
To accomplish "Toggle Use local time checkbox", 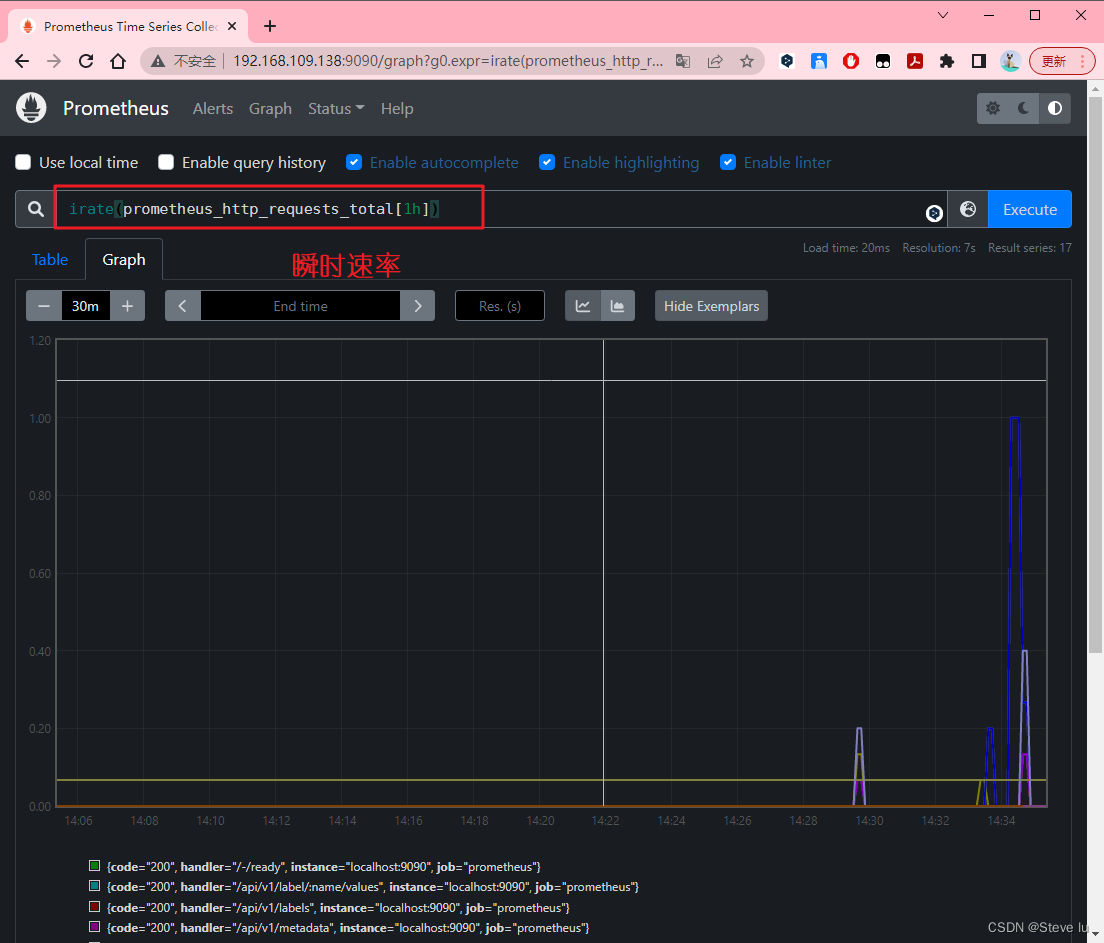I will [x=23, y=163].
